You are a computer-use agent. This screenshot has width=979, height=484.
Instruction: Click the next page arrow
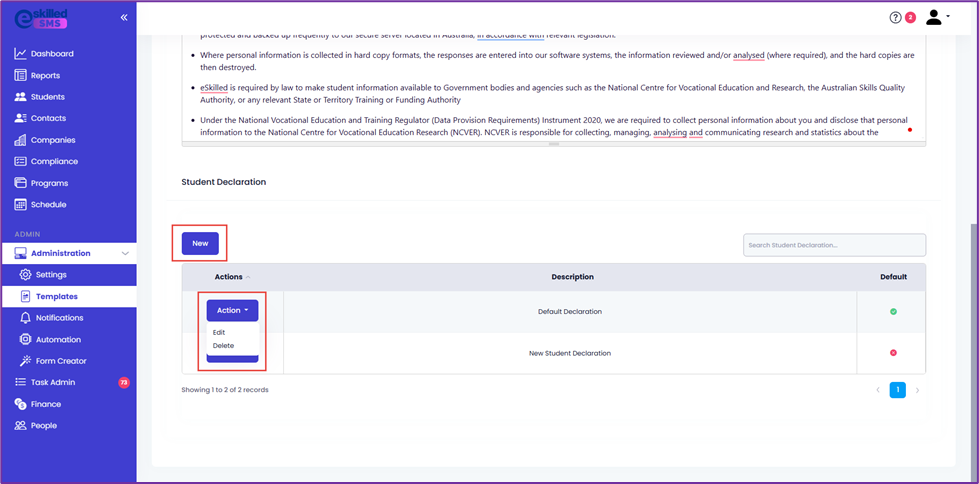click(917, 390)
